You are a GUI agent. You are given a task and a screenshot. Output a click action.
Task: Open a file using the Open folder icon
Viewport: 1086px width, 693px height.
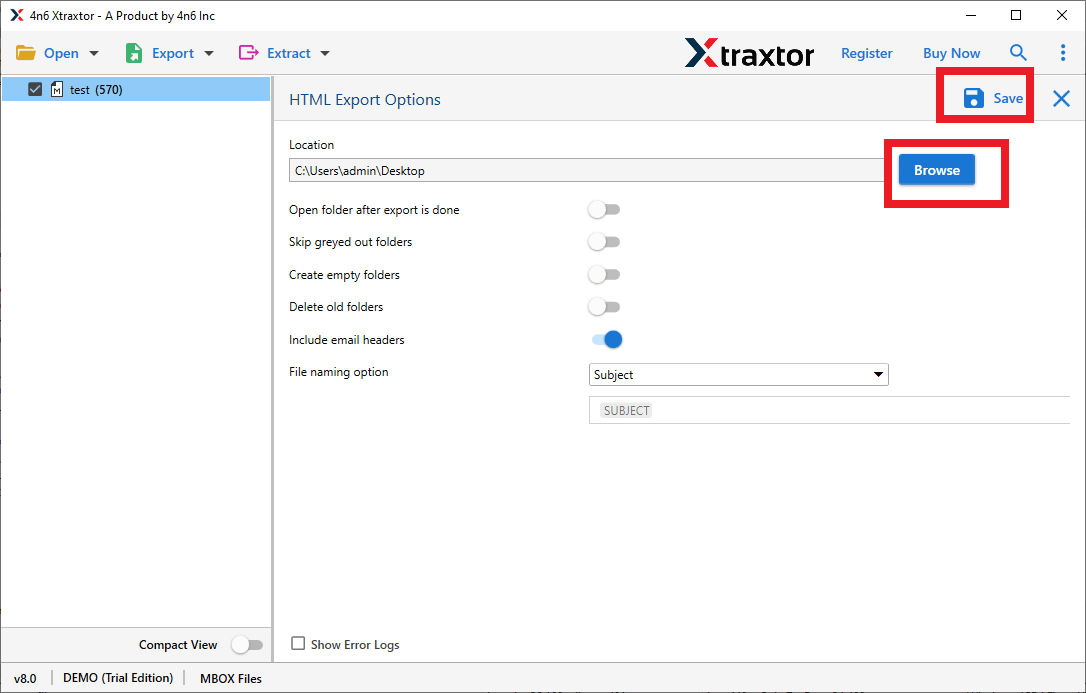tap(27, 52)
